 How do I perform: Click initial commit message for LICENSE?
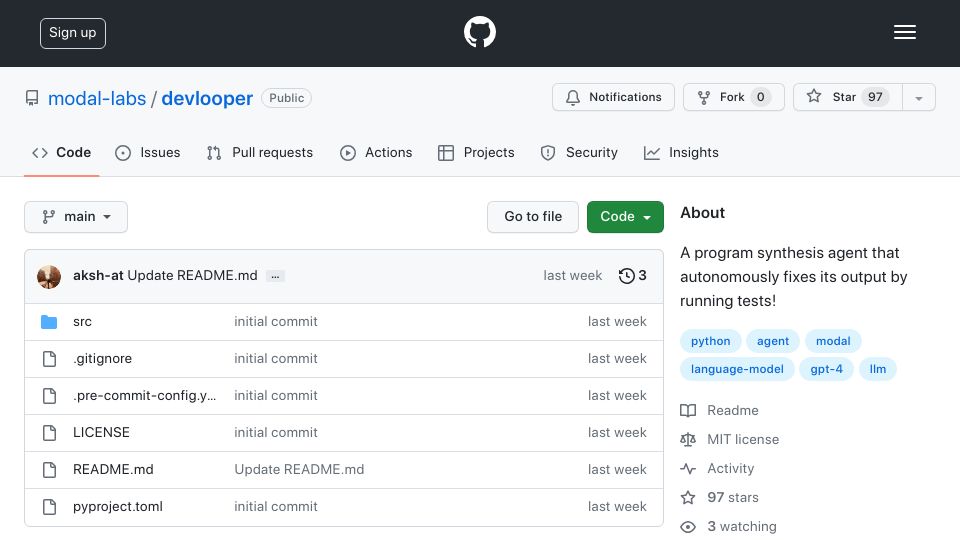pos(276,432)
